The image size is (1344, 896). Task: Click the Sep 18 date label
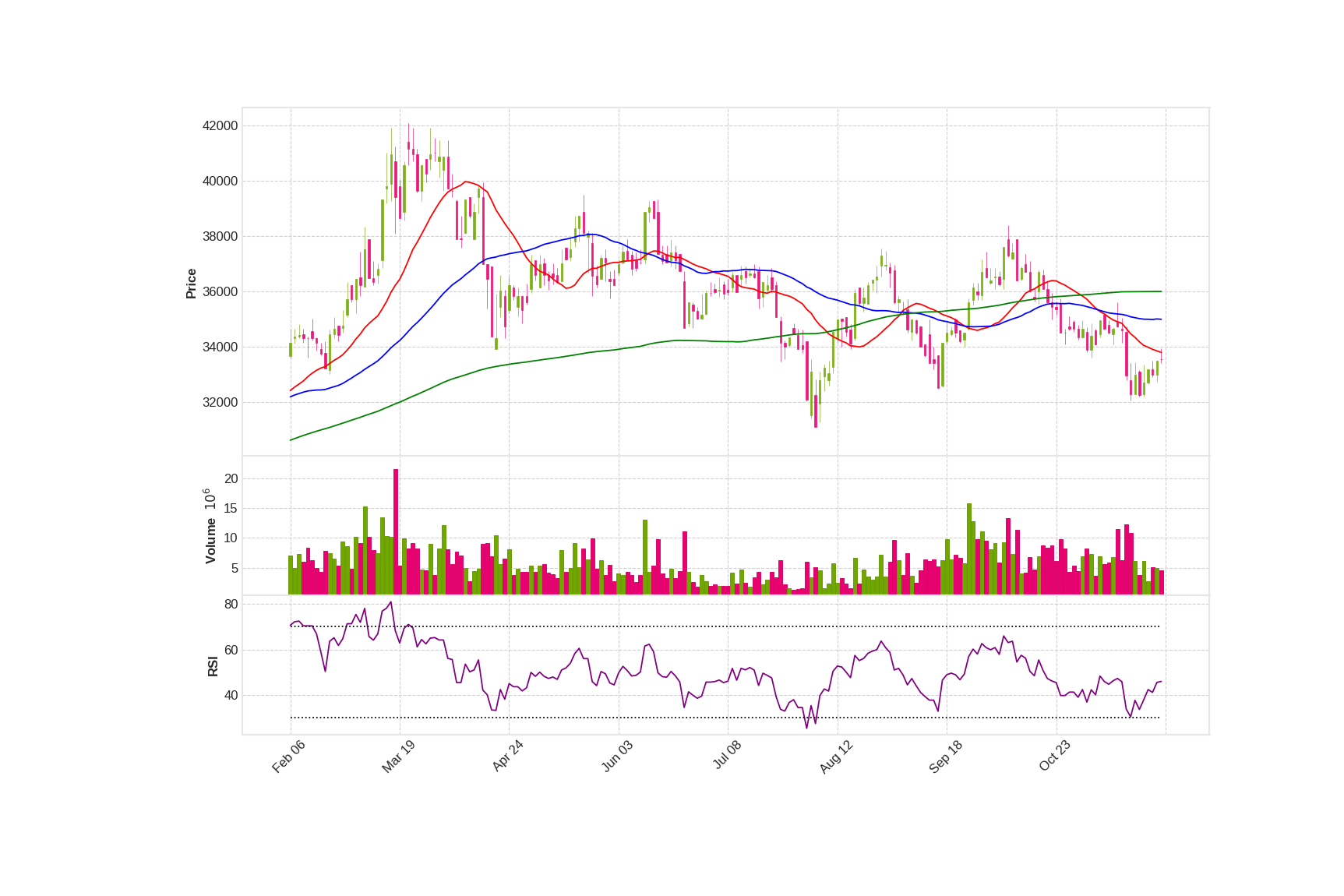coord(945,757)
